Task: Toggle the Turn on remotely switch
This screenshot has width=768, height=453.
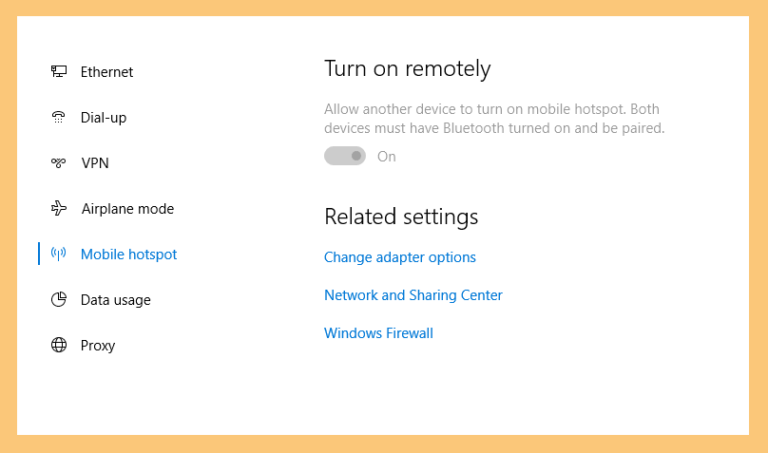Action: point(345,156)
